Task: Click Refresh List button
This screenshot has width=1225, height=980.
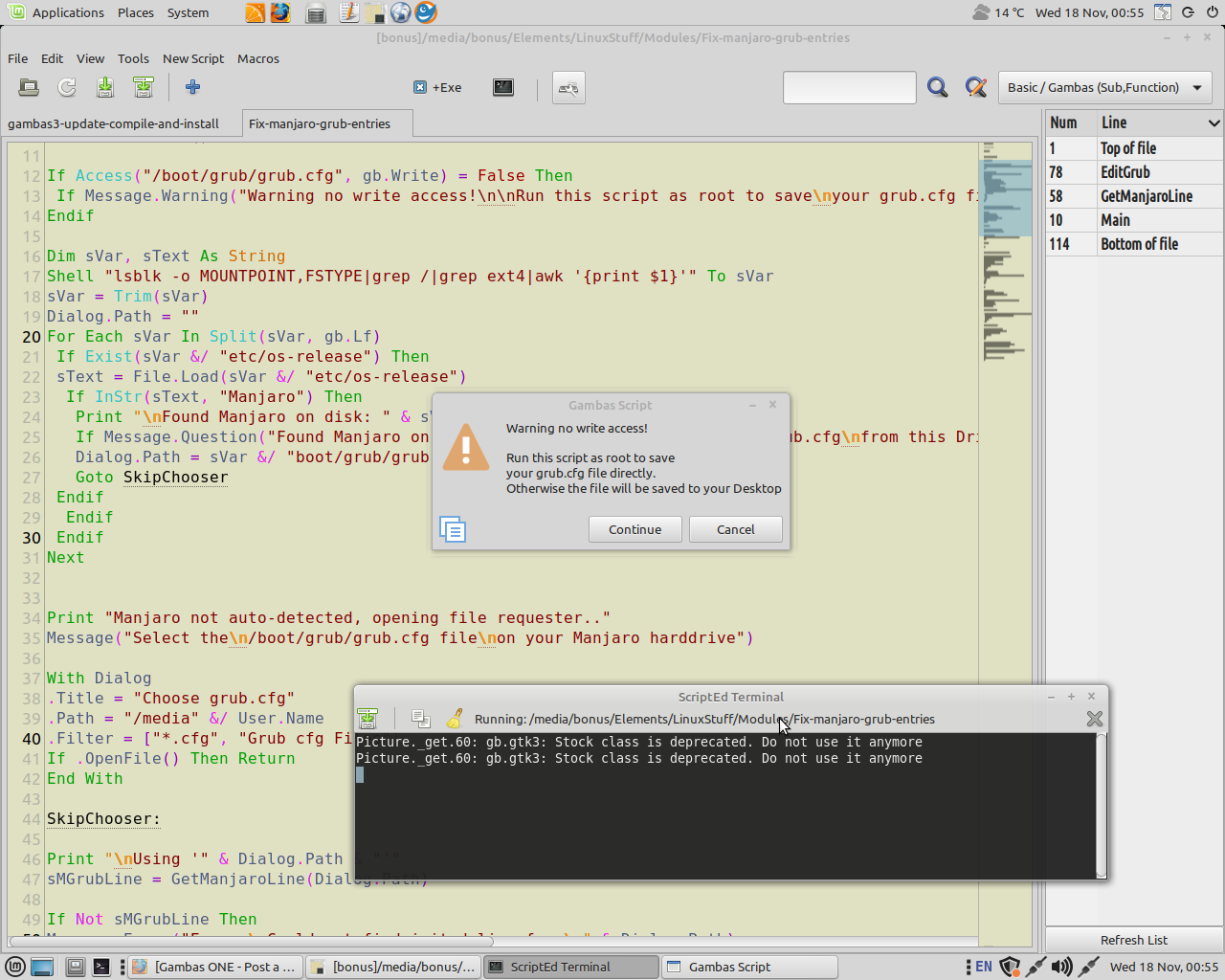Action: (1134, 940)
